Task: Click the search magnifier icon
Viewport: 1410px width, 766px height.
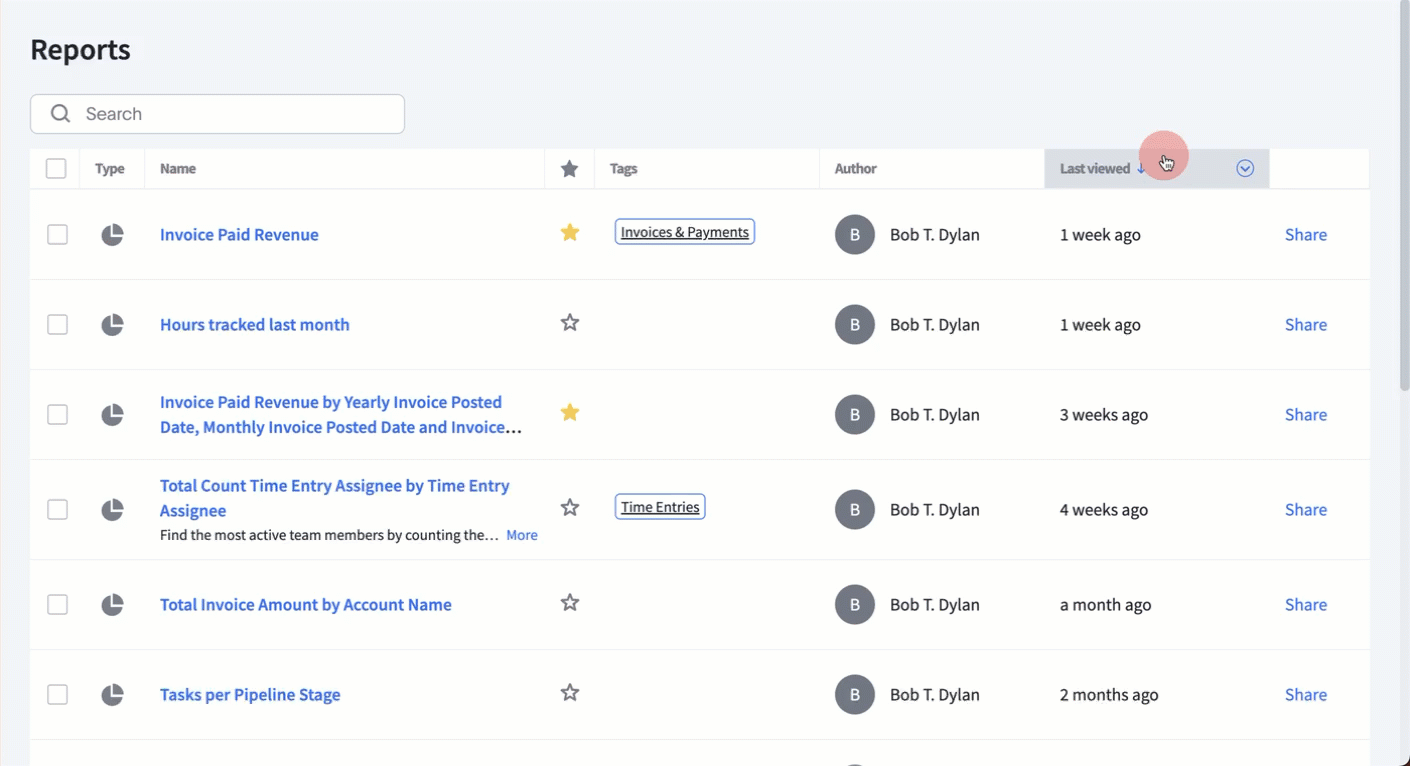Action: (61, 114)
